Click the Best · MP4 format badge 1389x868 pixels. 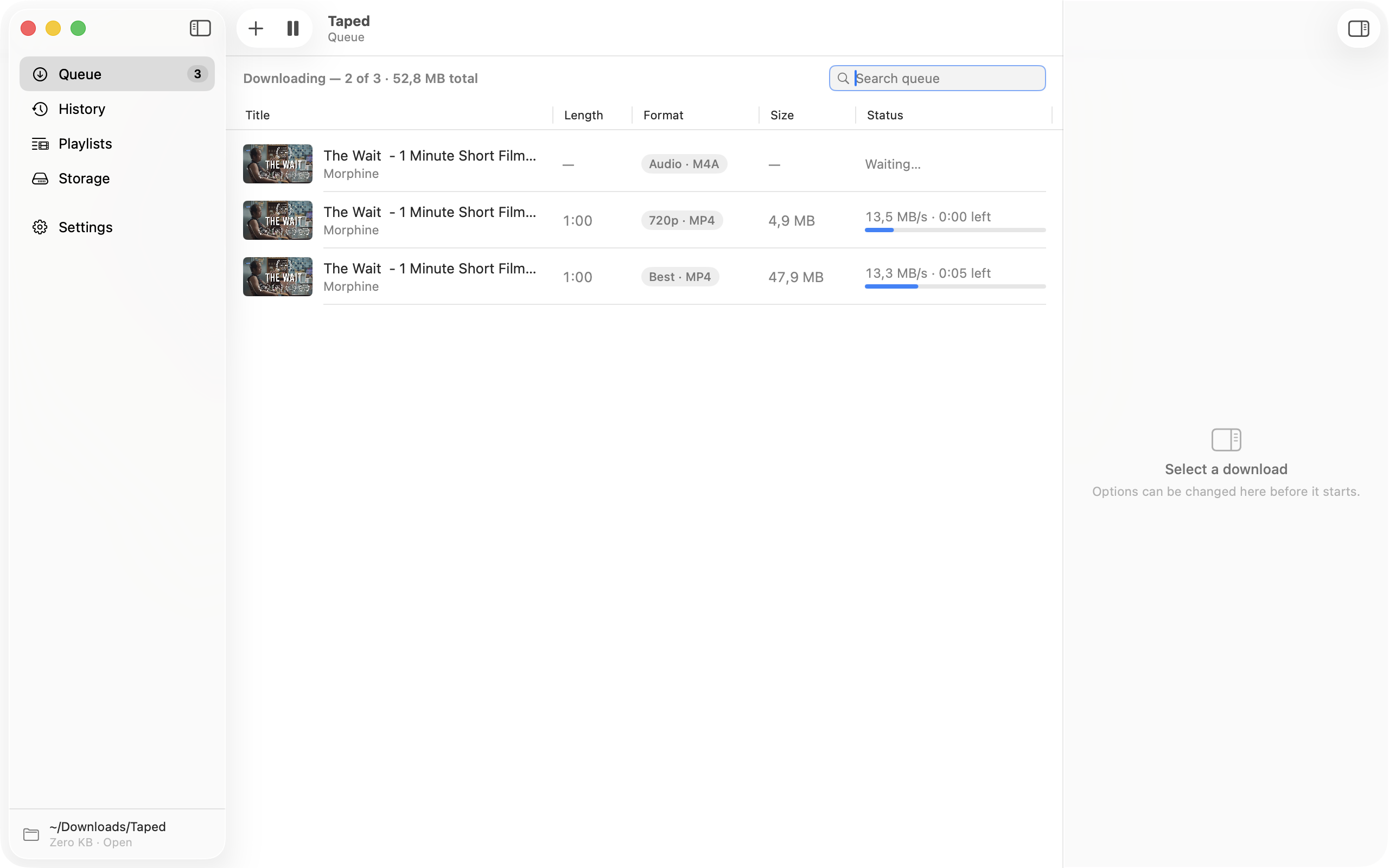(x=679, y=277)
